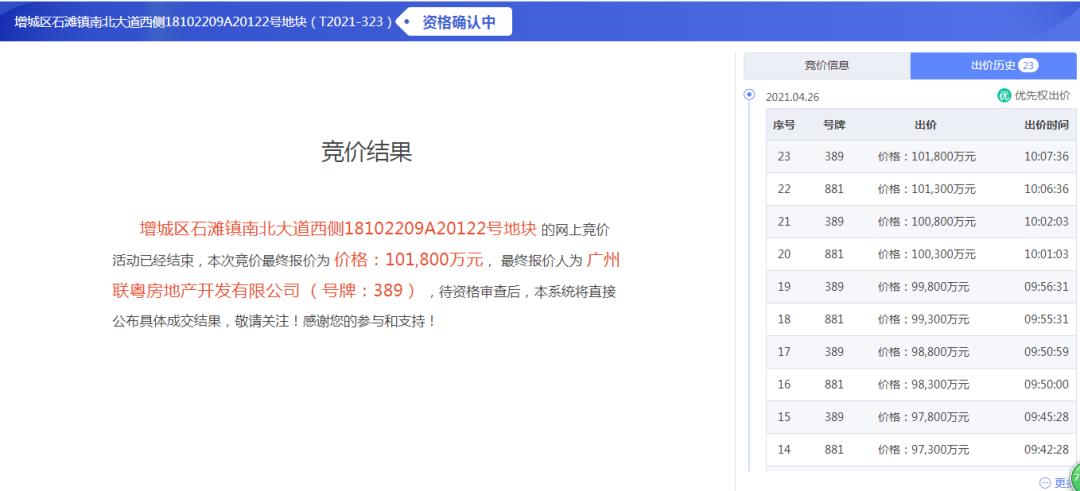This screenshot has width=1080, height=491.
Task: Click sequence number 22 in the table
Action: click(x=784, y=189)
